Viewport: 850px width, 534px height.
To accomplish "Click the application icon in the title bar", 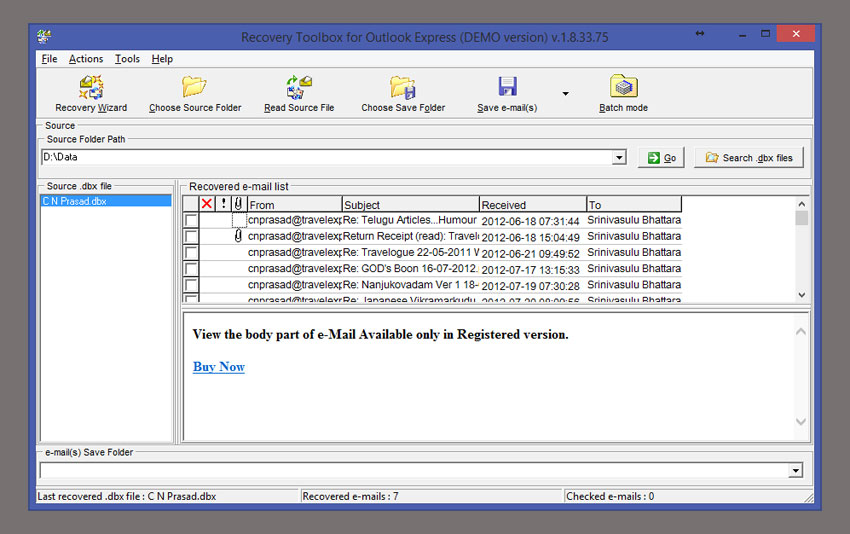I will coord(44,37).
